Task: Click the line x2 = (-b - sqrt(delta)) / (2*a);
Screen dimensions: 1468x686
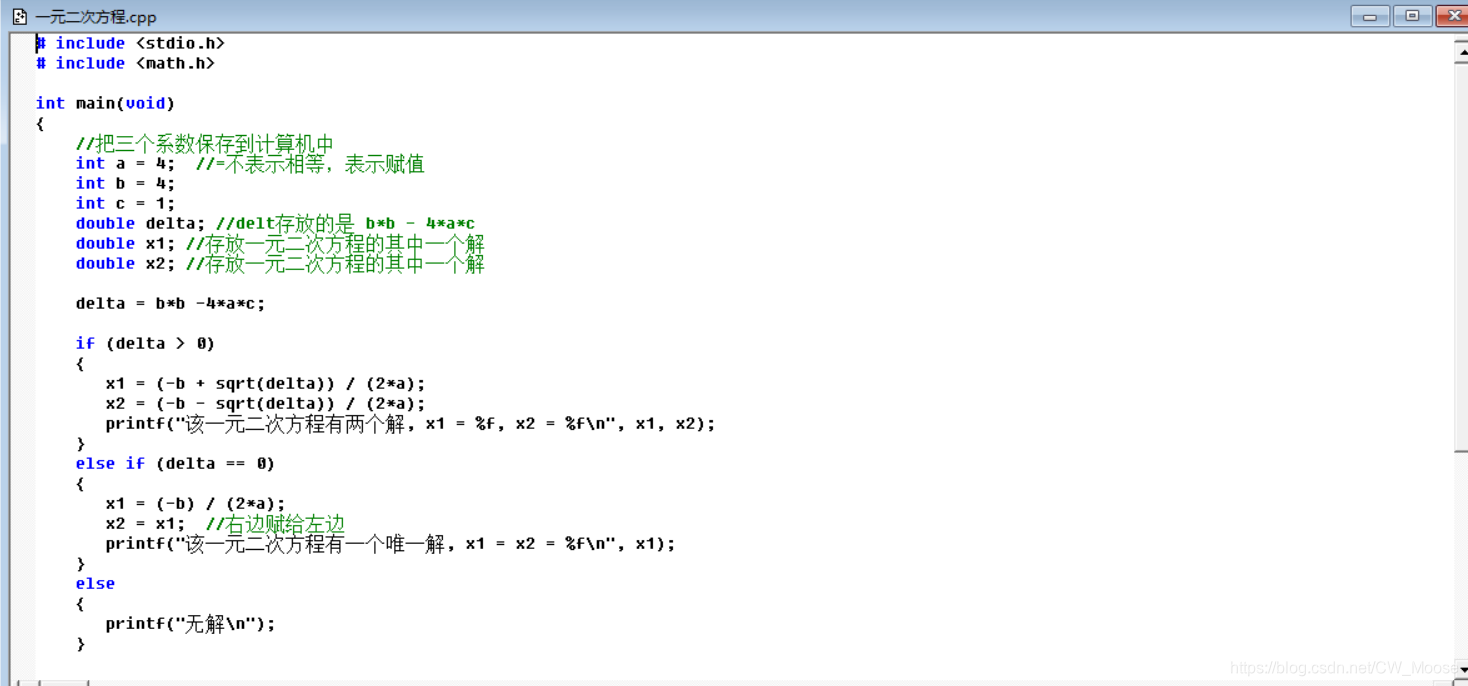Action: (x=265, y=403)
